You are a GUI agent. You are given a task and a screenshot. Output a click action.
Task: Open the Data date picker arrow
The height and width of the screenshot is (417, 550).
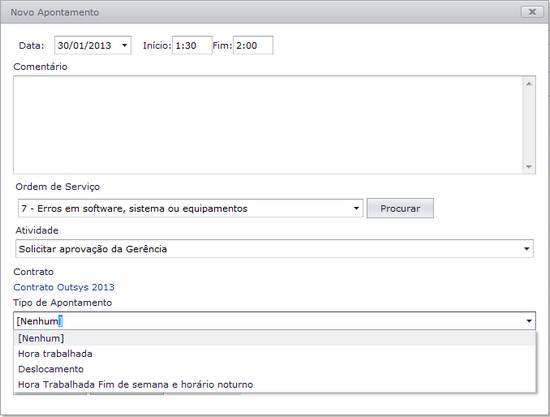124,45
